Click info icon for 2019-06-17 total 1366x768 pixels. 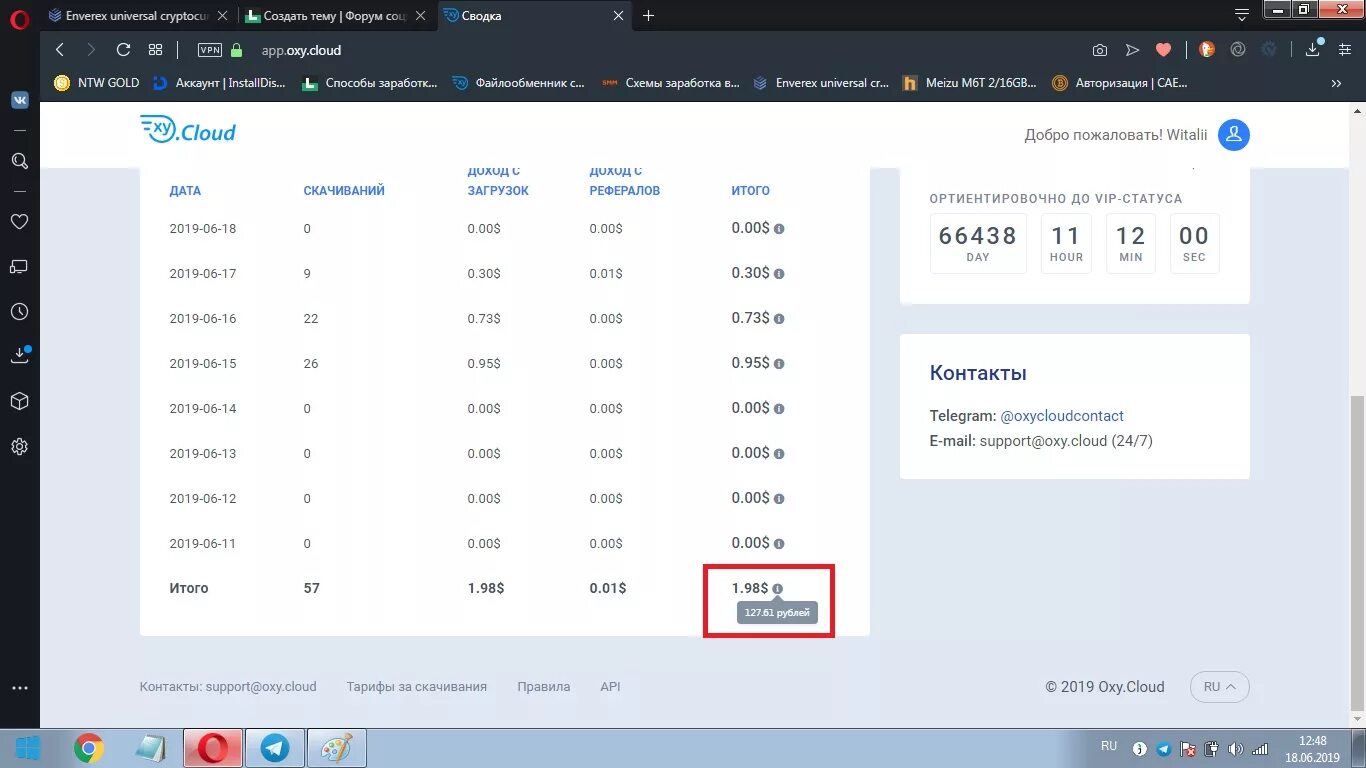point(779,274)
